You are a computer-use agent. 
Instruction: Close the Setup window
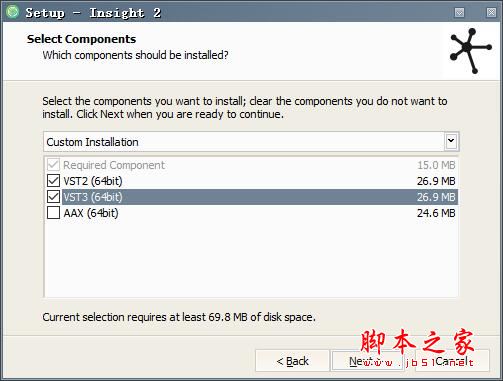491,13
